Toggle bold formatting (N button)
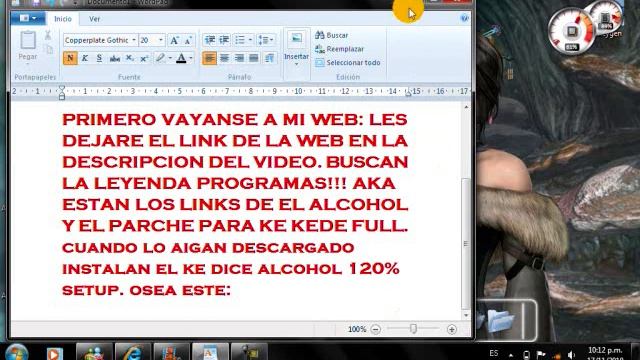 70,58
